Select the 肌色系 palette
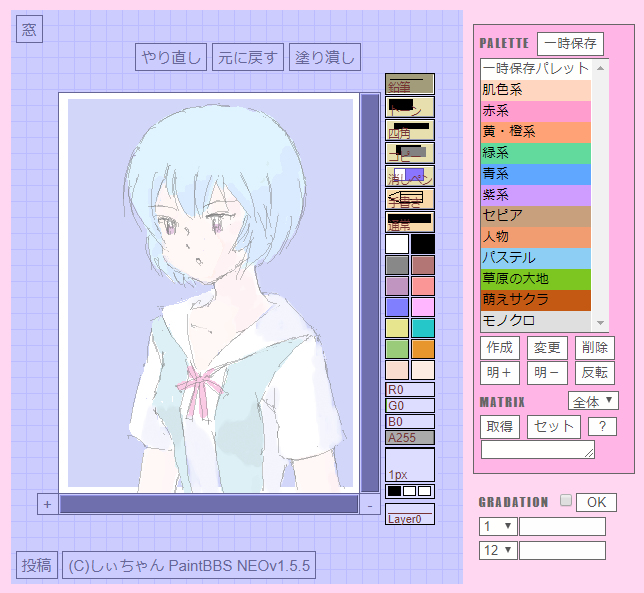Screen dimensions: 644x593 pyautogui.click(x=536, y=90)
